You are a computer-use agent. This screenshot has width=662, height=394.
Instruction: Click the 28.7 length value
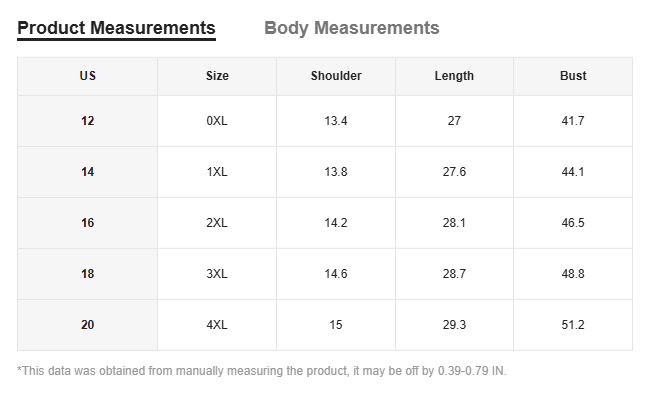(454, 274)
